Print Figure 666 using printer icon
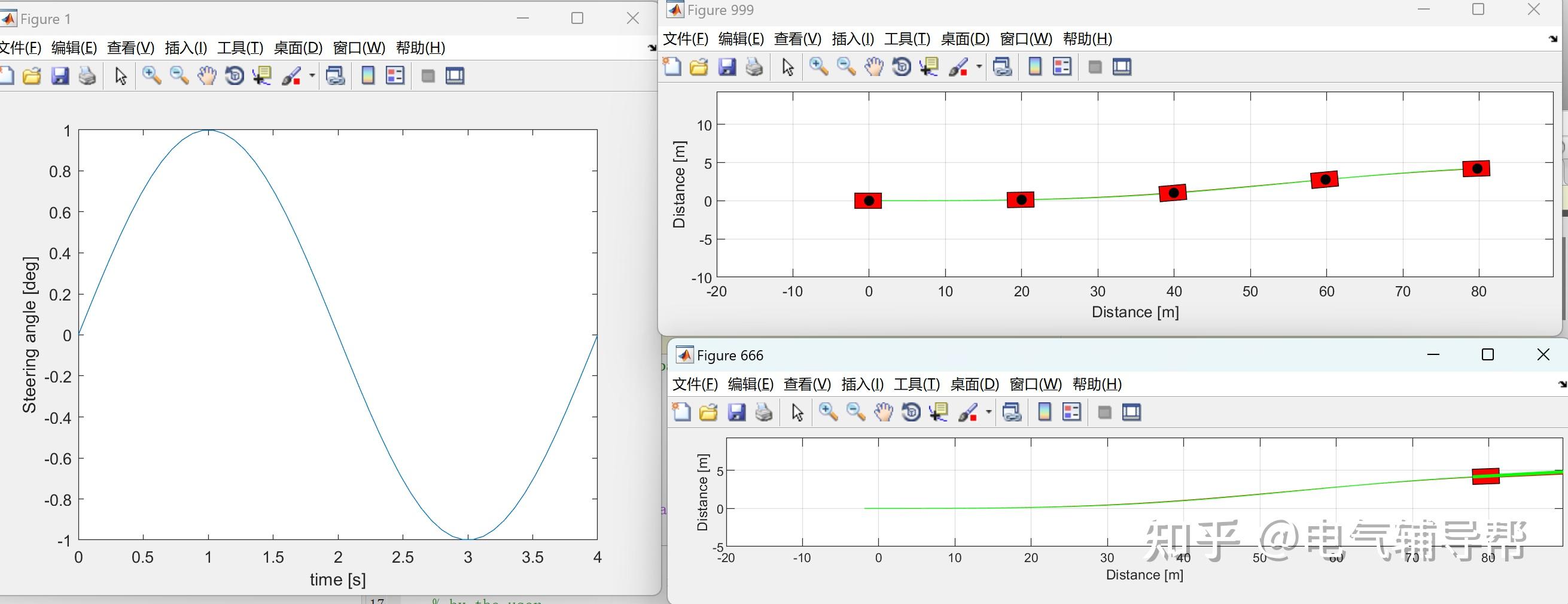This screenshot has width=1568, height=604. [764, 412]
